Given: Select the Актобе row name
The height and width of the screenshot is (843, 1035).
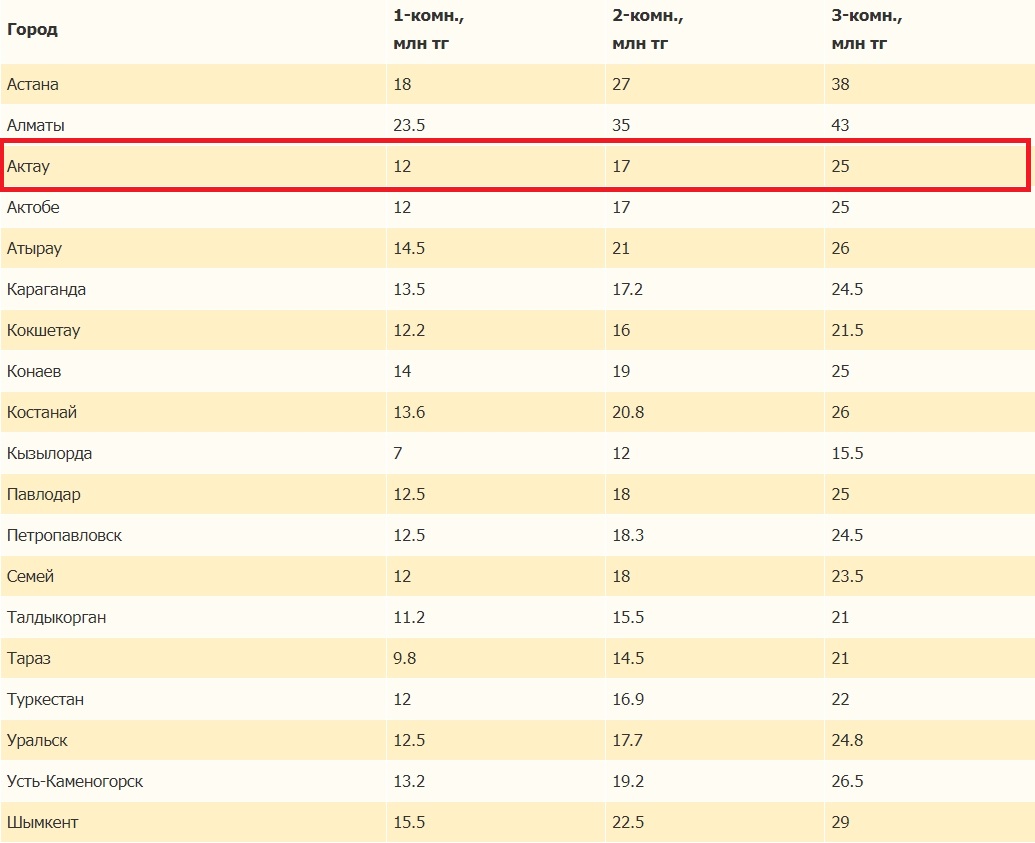Looking at the screenshot, I should click(33, 207).
